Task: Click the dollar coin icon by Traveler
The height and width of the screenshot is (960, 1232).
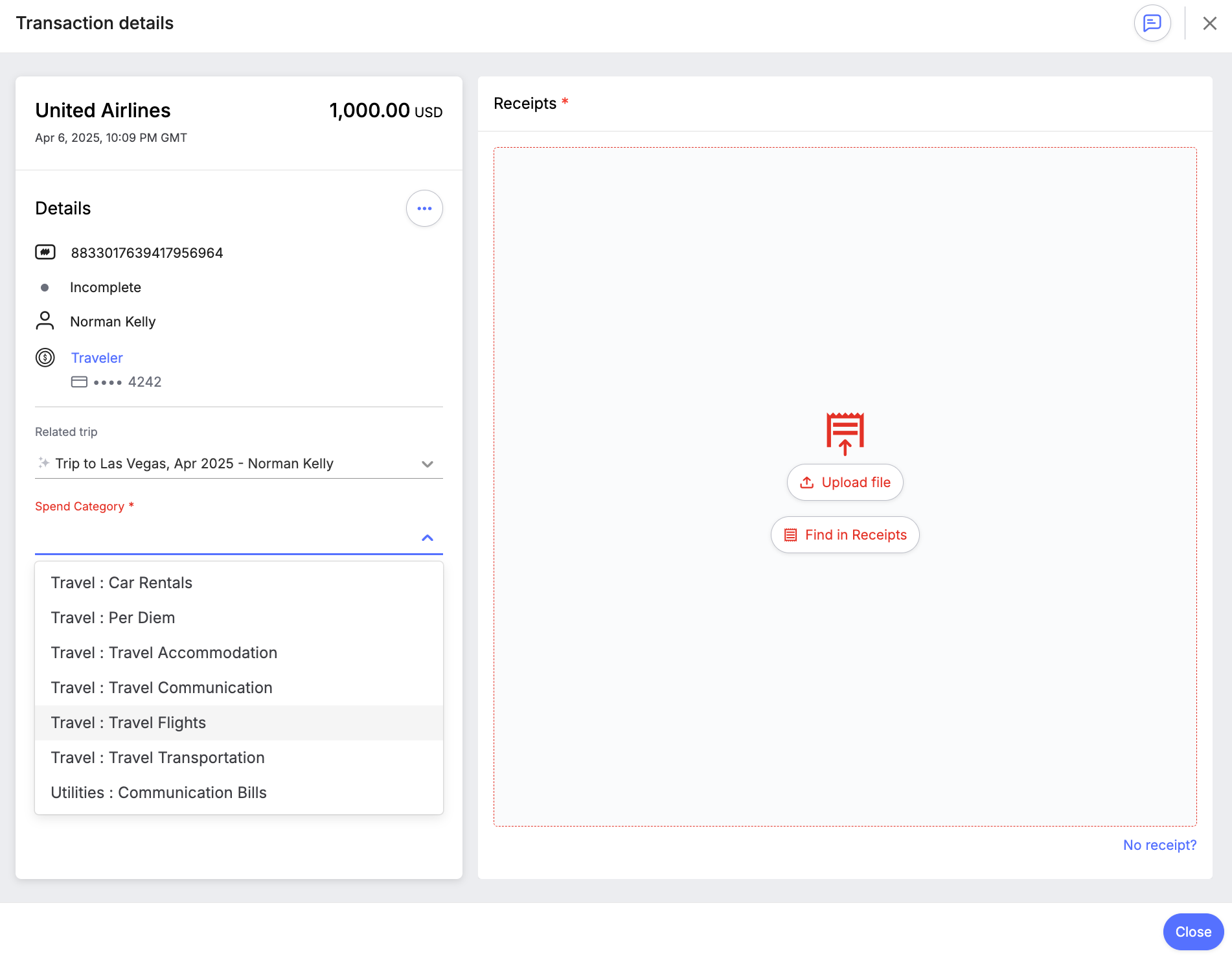Action: (x=45, y=358)
